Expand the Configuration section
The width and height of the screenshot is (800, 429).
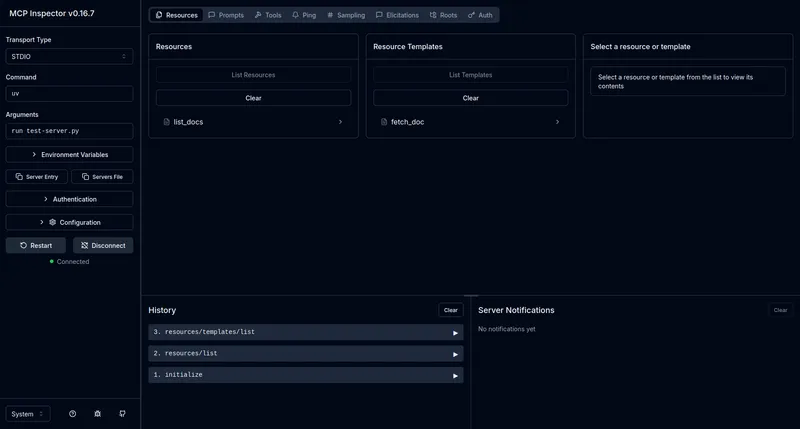pyautogui.click(x=69, y=222)
